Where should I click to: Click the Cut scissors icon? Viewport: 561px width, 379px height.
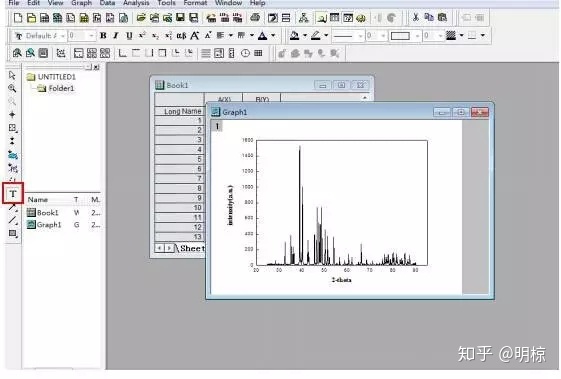click(415, 17)
